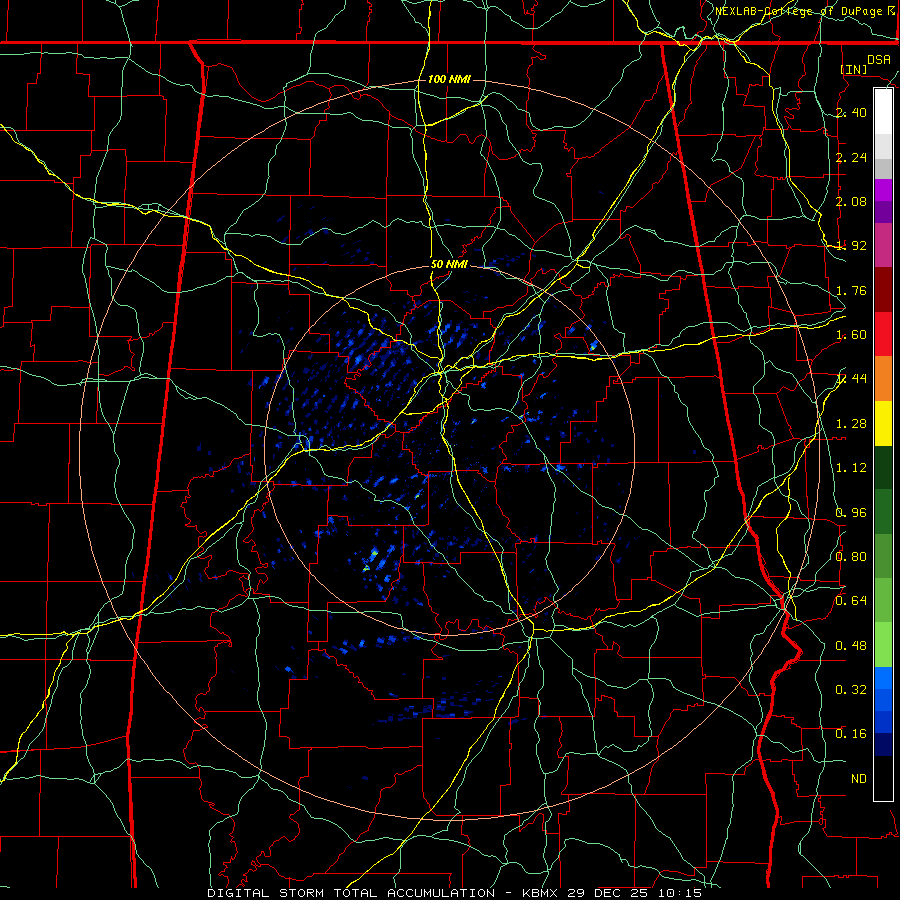Image resolution: width=900 pixels, height=900 pixels.
Task: Select the white swatch on the color scale
Action: pos(883,112)
